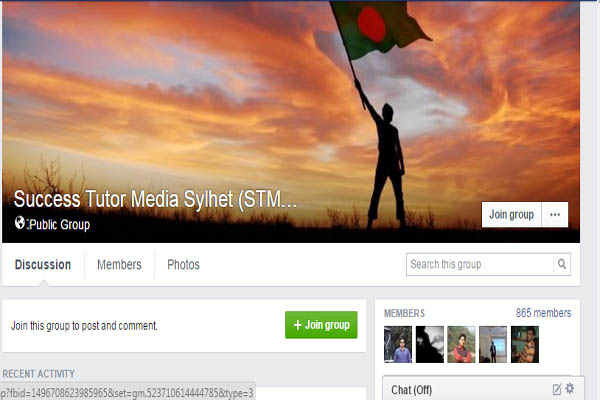
Task: Click the new message compose icon in chat
Action: click(557, 389)
